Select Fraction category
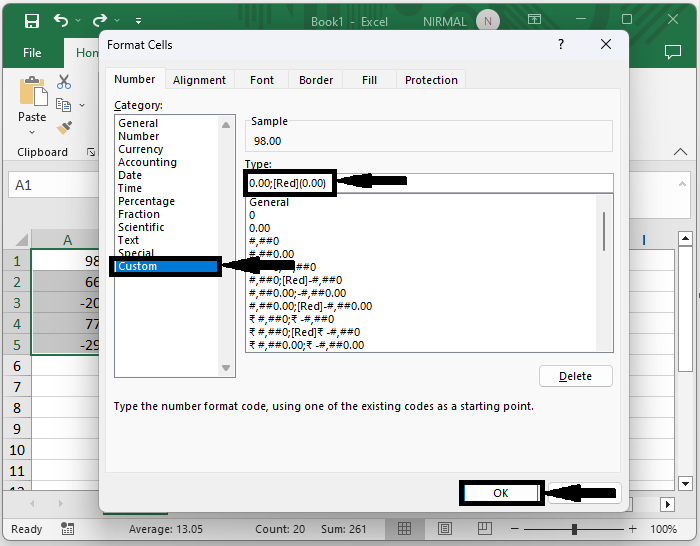The height and width of the screenshot is (546, 700). coord(139,214)
